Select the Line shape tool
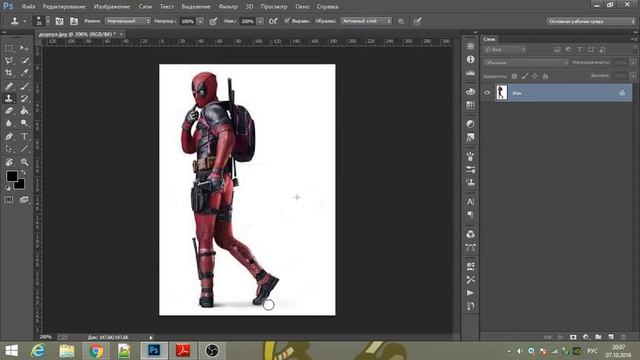The width and height of the screenshot is (640, 360). tap(24, 149)
